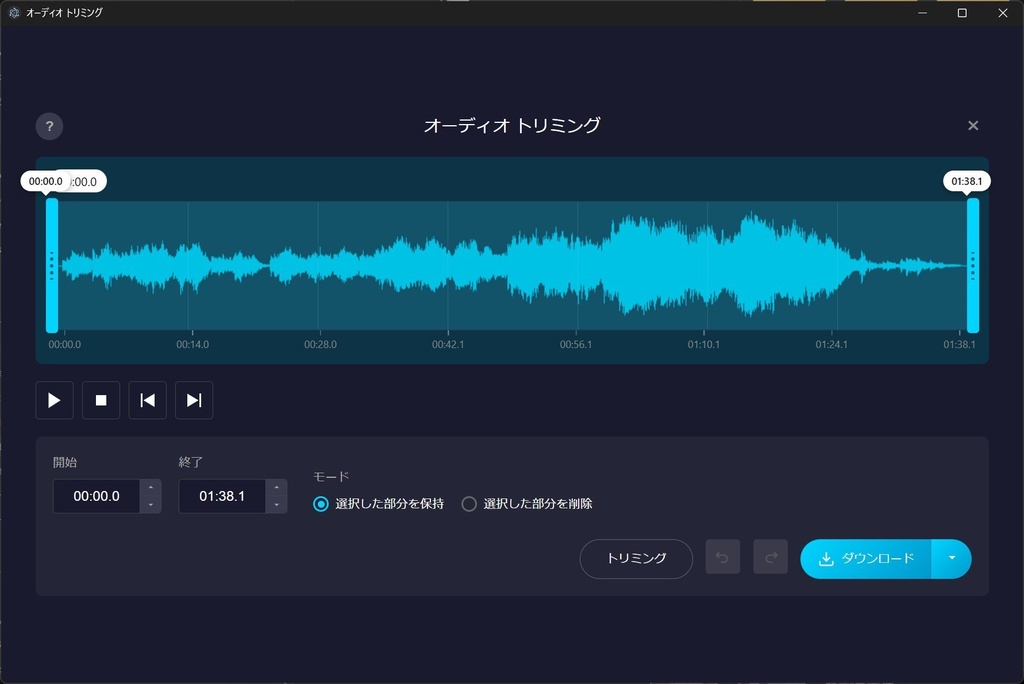This screenshot has height=684, width=1024.
Task: Redo the last trim action
Action: click(x=770, y=558)
